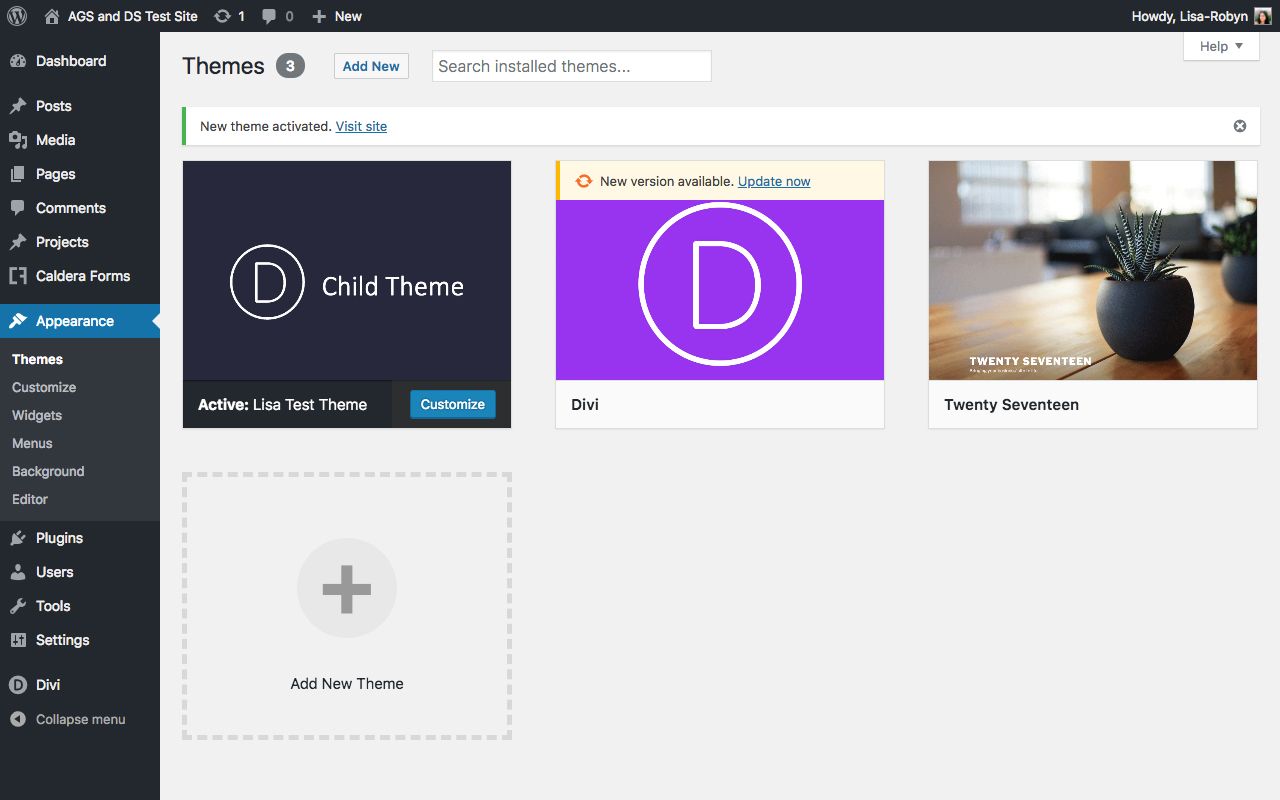The height and width of the screenshot is (800, 1280).
Task: Click the Posts pushpin icon
Action: [18, 106]
